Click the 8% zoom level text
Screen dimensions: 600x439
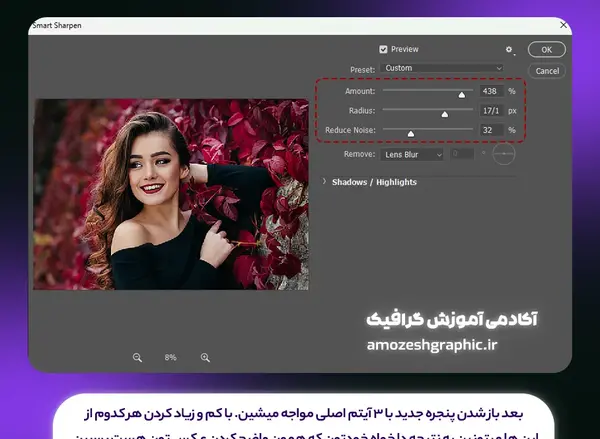(x=170, y=357)
